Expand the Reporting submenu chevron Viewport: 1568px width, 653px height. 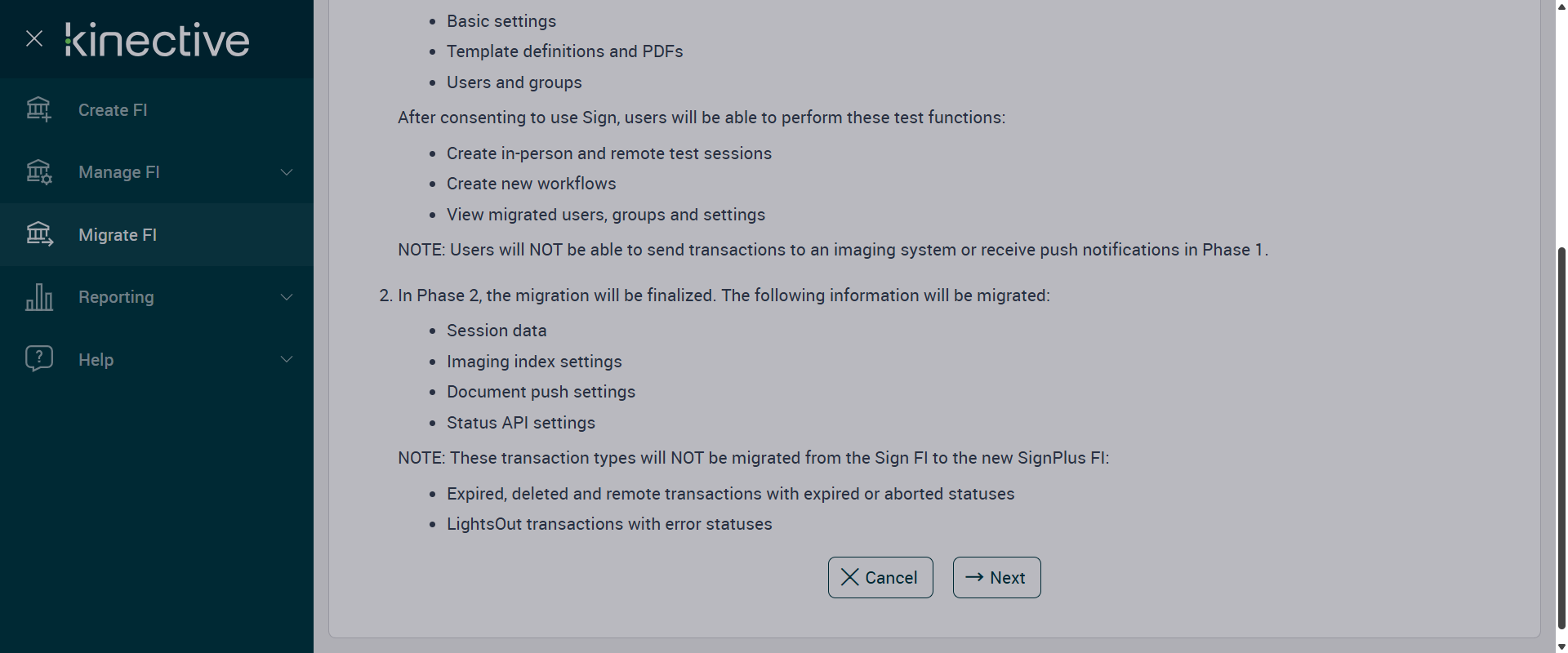click(287, 297)
